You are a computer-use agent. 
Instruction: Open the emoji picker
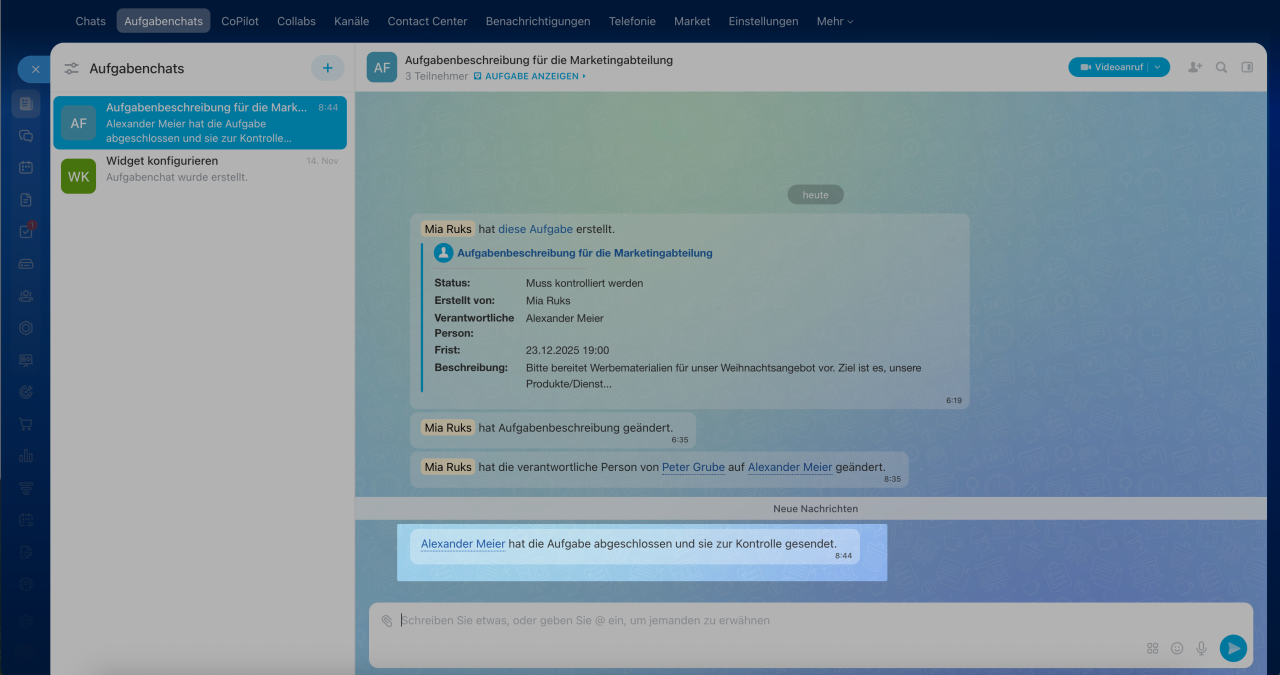coord(1177,648)
